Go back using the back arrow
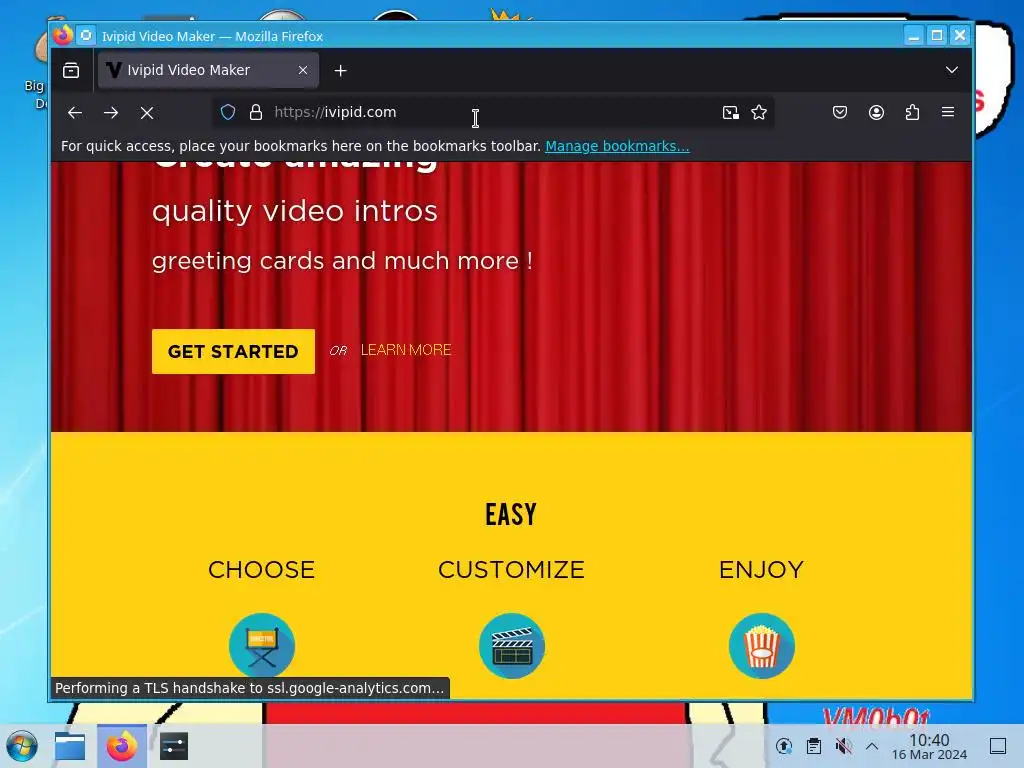The width and height of the screenshot is (1024, 768). 75,112
